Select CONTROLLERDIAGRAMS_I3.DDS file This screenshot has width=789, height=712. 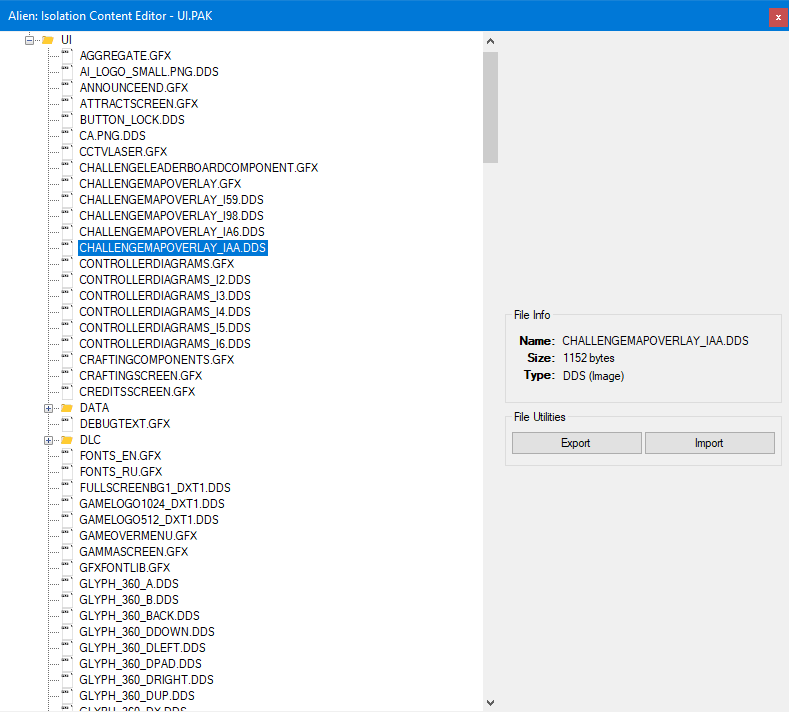pos(165,296)
